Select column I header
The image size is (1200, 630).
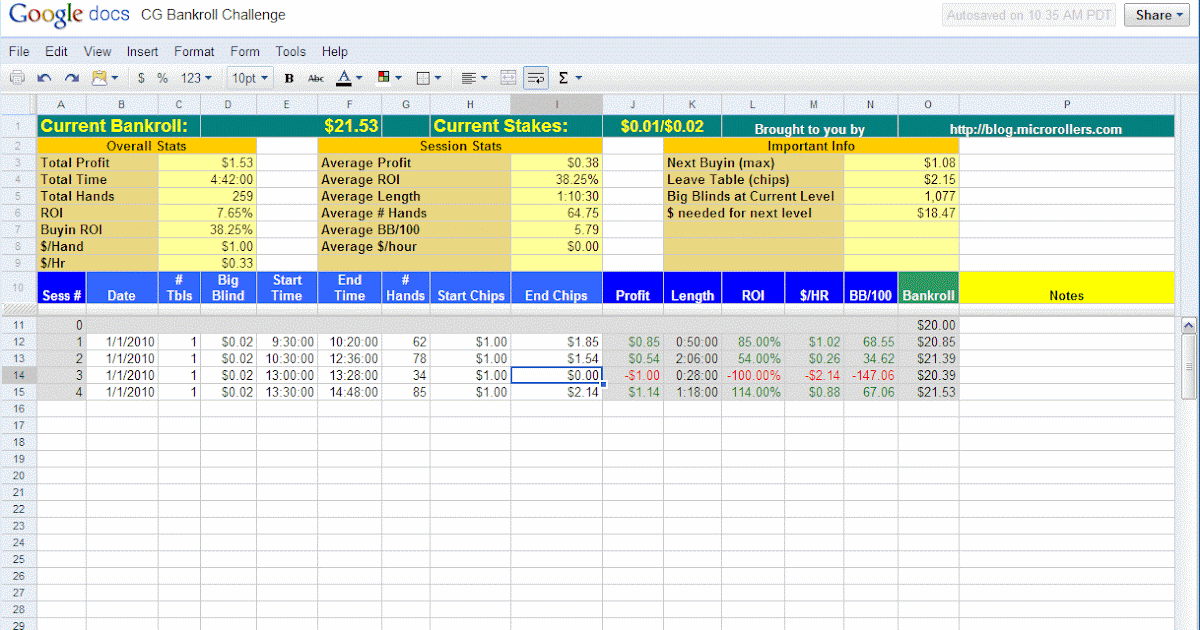point(556,104)
